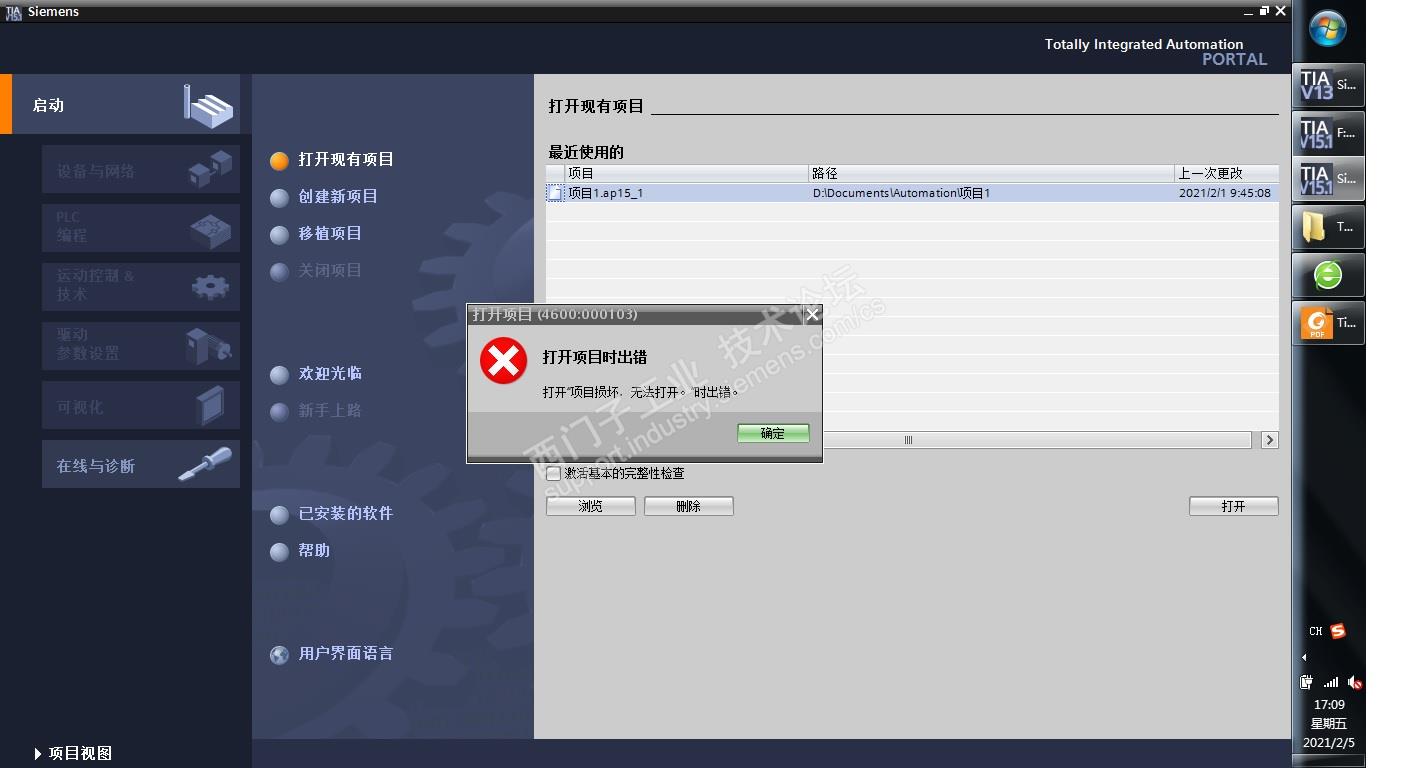1409x768 pixels.
Task: Minimize the Siemens TIA Portal window
Action: click(1249, 11)
